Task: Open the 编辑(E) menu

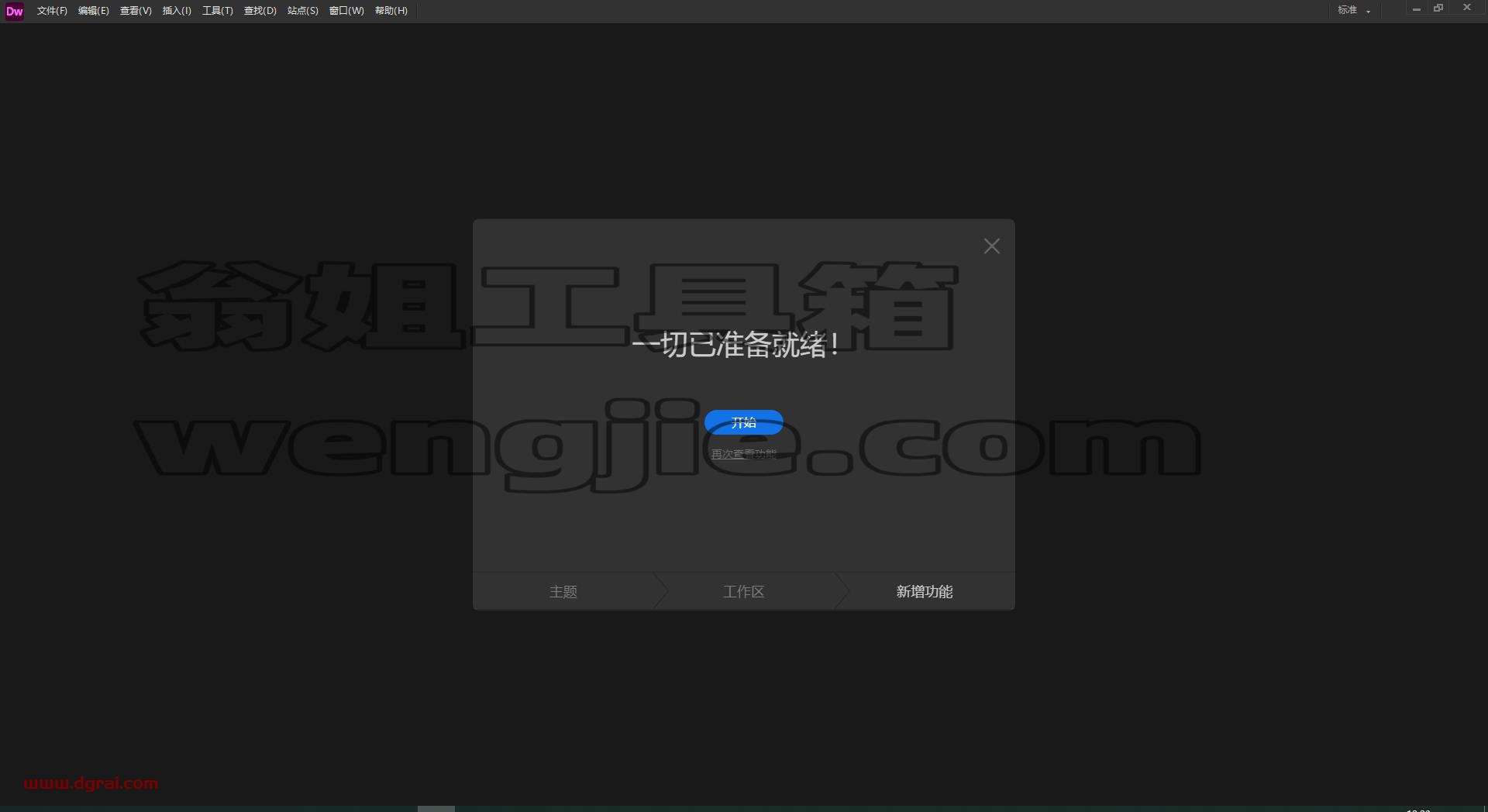Action: 94,11
